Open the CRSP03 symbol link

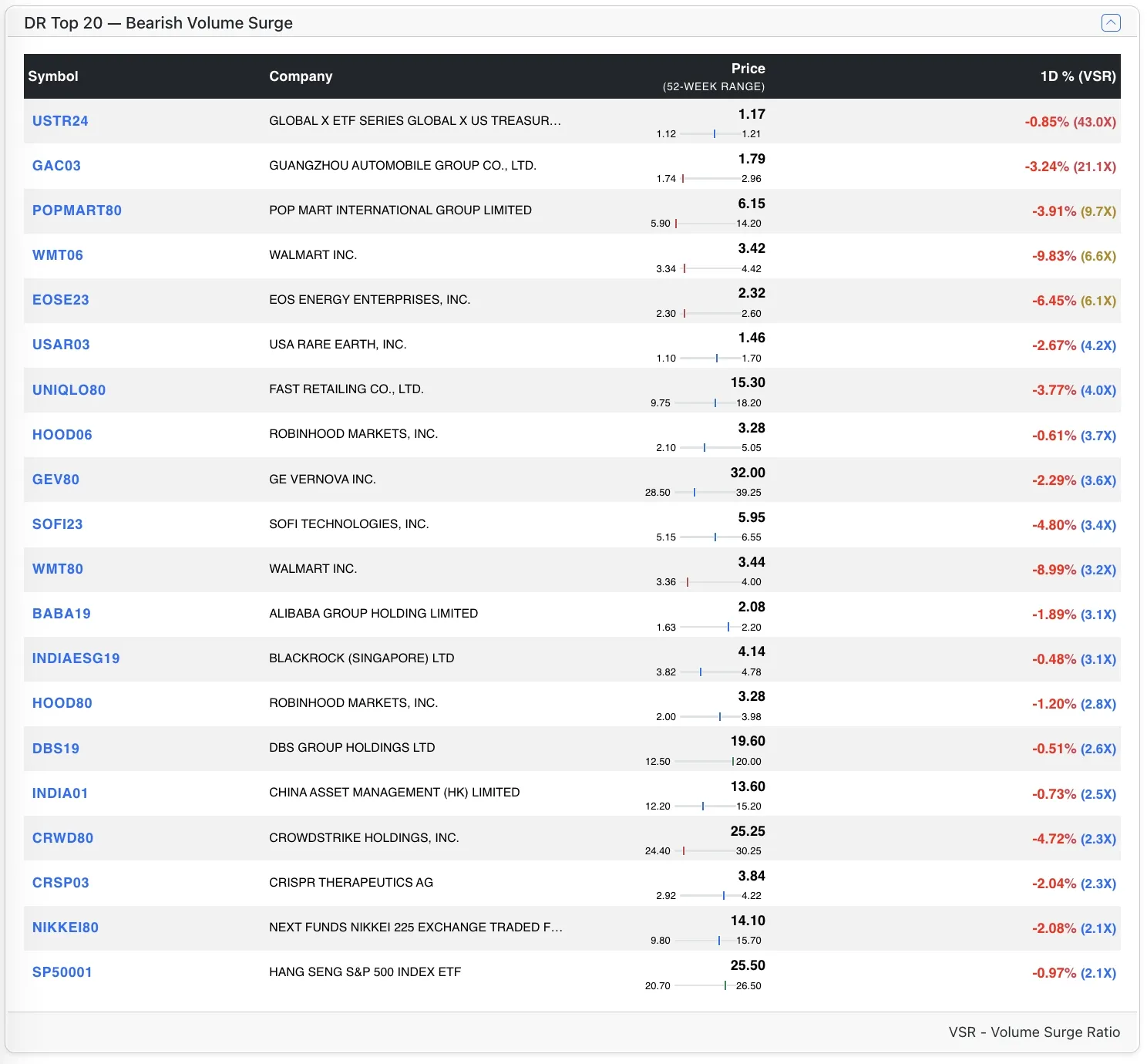tap(61, 883)
